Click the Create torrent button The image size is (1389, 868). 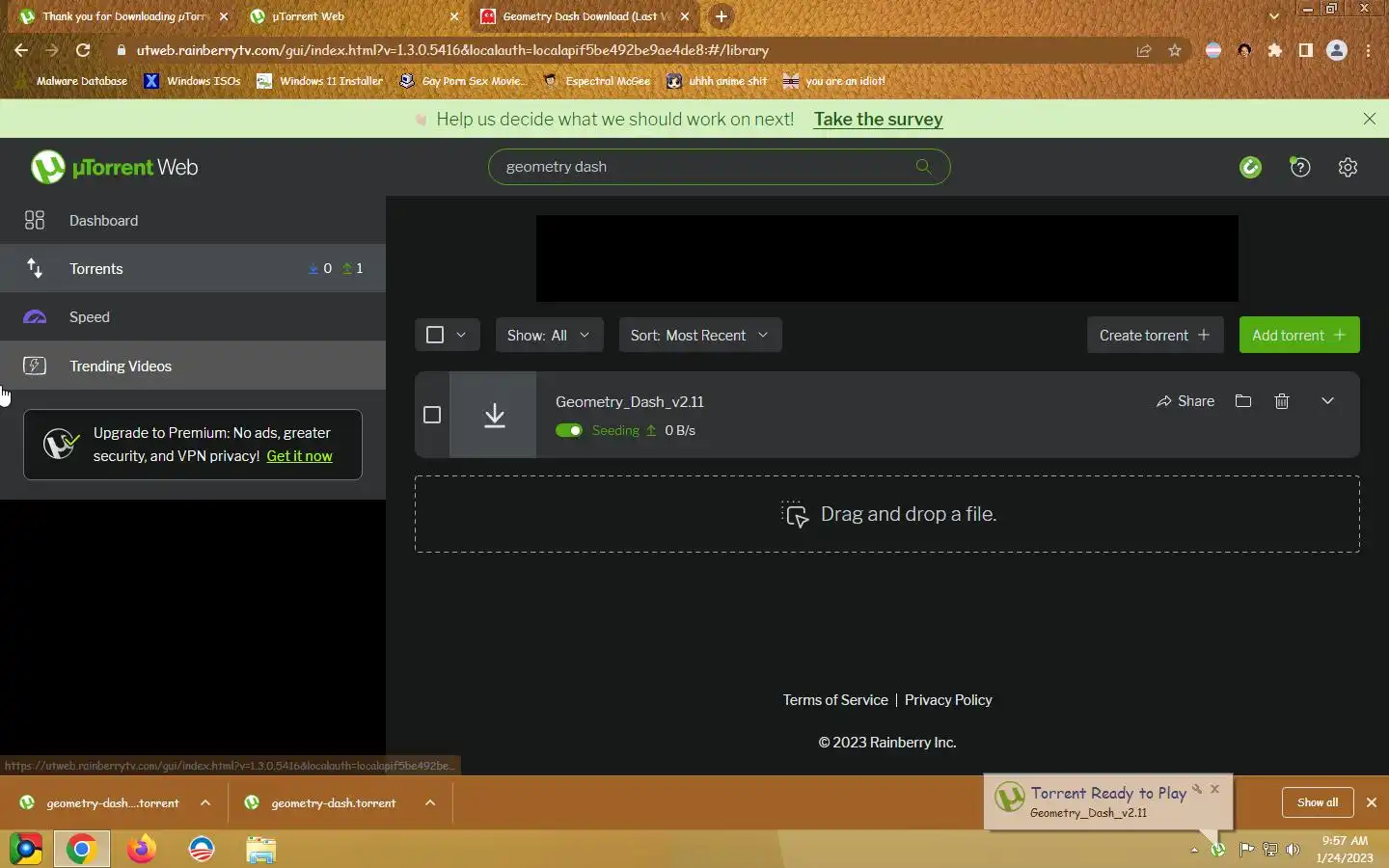pos(1155,336)
